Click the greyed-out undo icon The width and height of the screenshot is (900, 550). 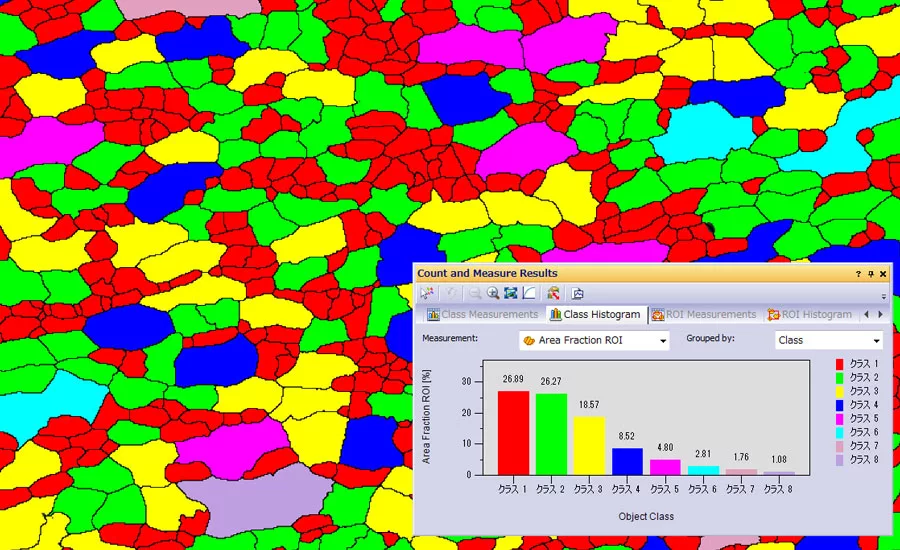click(451, 293)
